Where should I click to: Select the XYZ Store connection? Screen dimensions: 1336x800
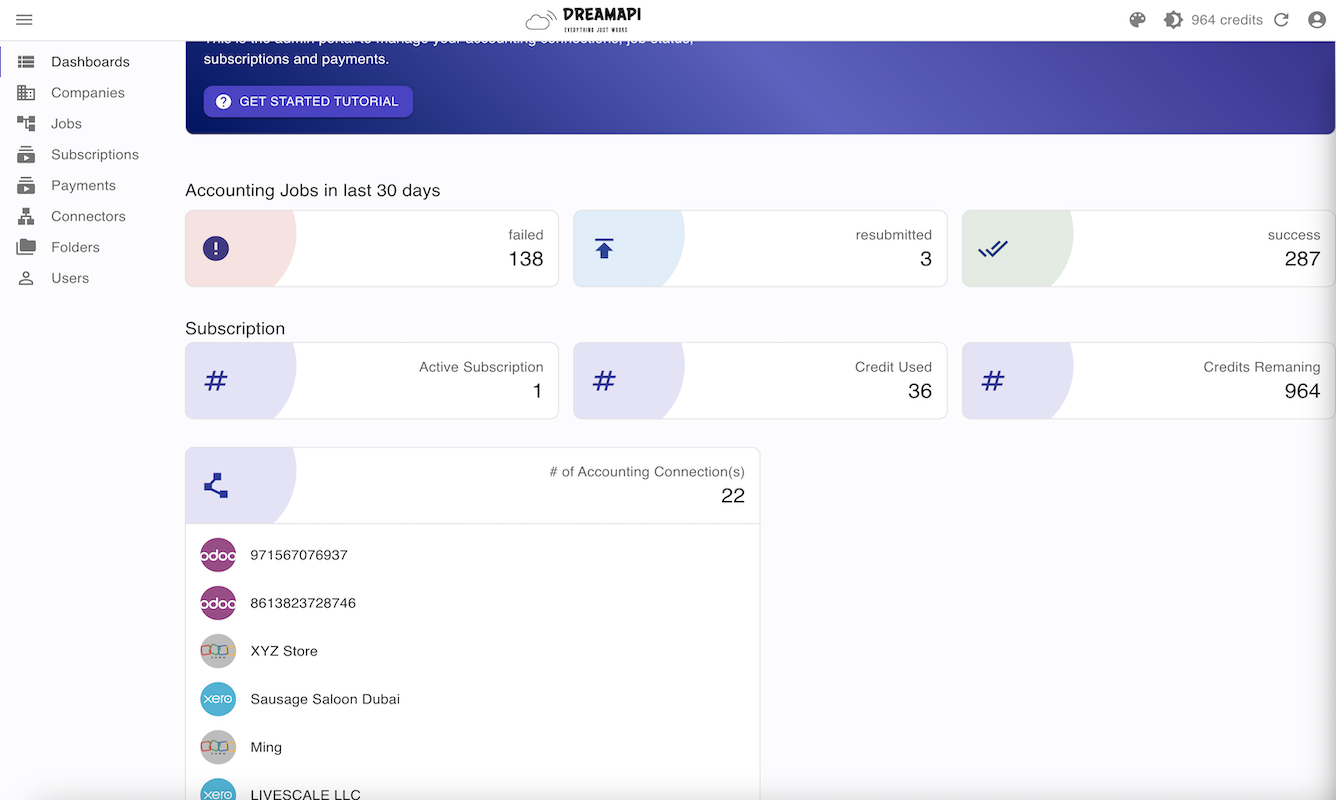(x=472, y=651)
